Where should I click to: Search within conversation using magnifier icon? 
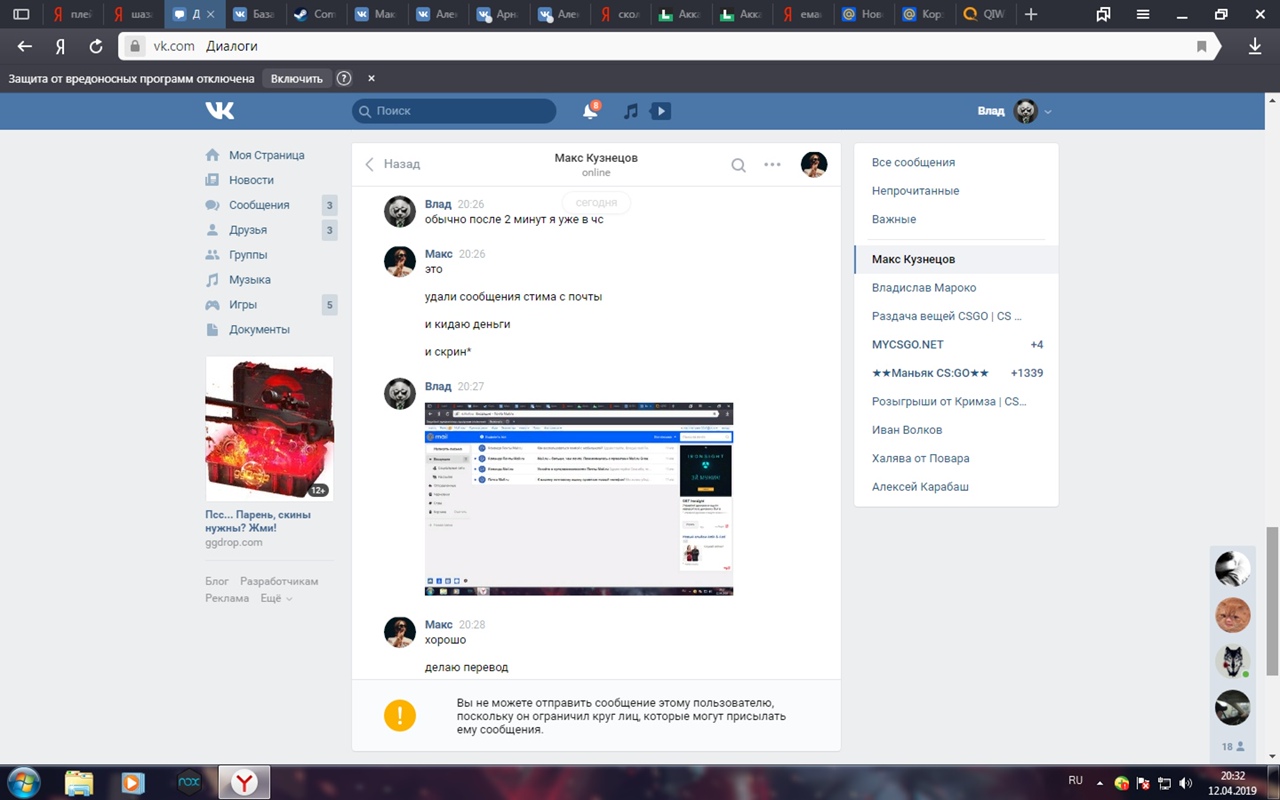point(738,165)
